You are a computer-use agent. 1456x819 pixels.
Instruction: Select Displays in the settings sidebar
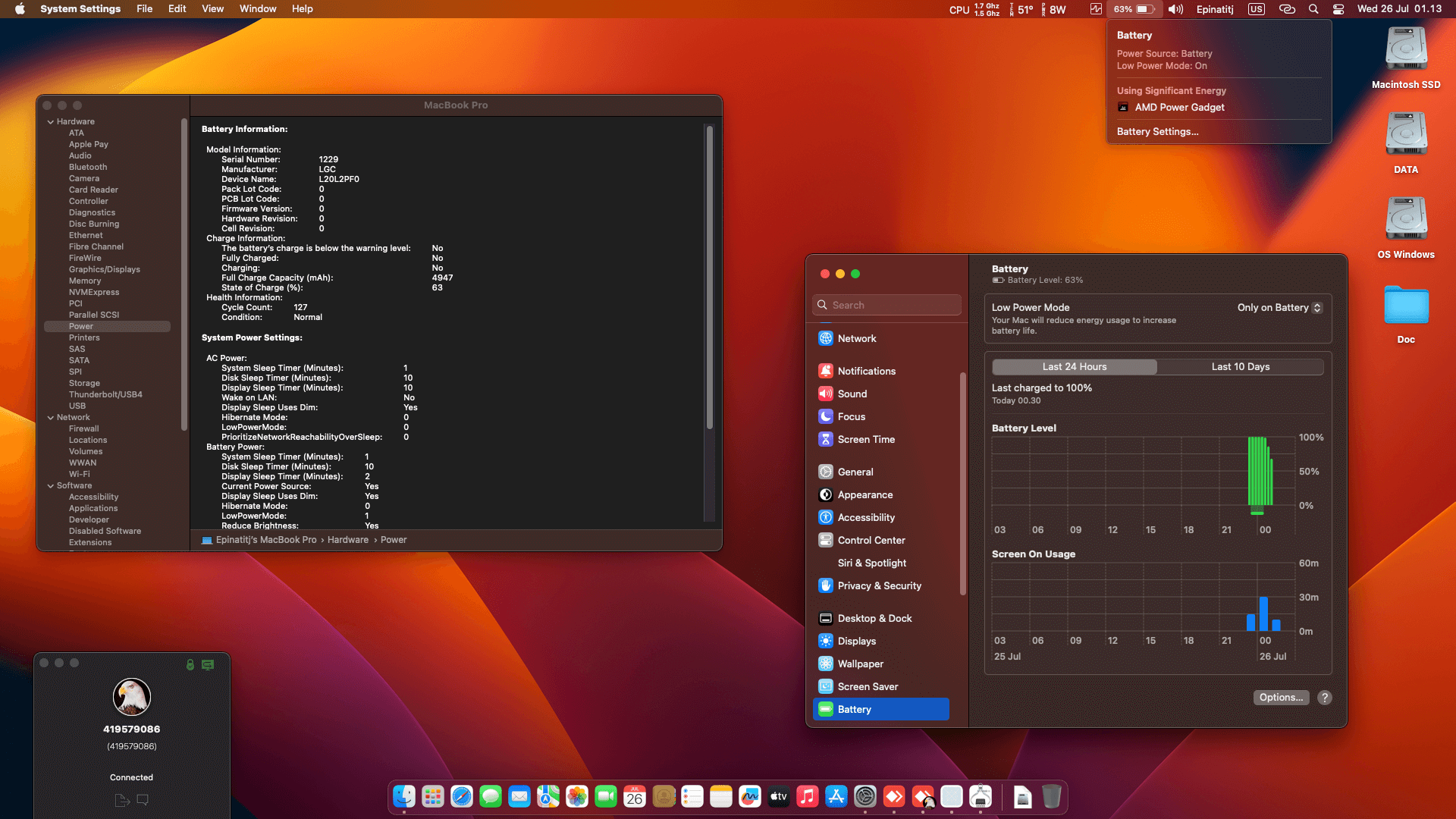click(x=857, y=641)
